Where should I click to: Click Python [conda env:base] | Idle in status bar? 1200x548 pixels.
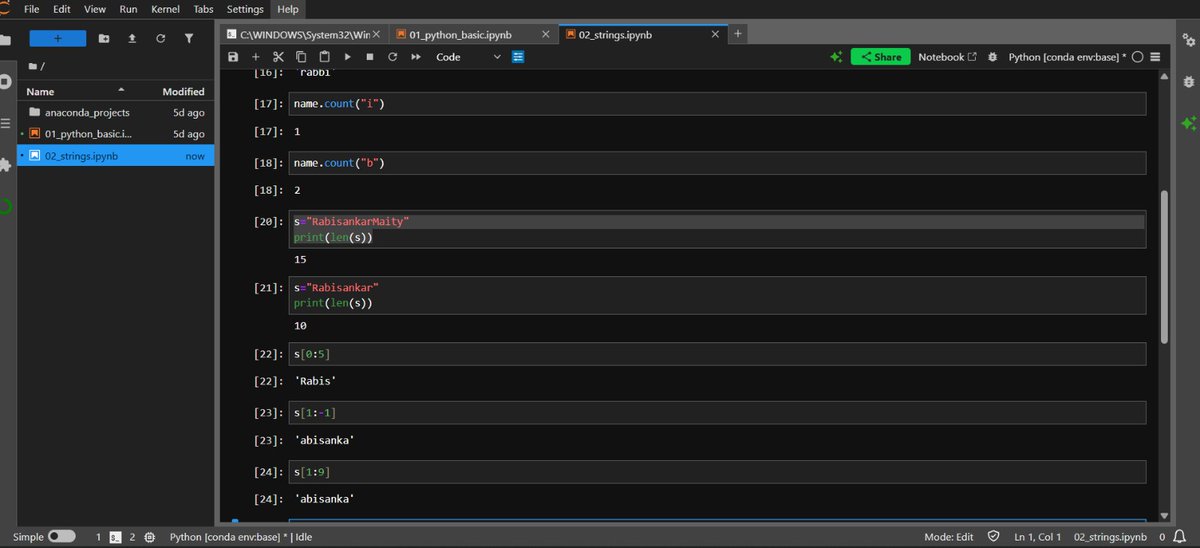pyautogui.click(x=241, y=537)
